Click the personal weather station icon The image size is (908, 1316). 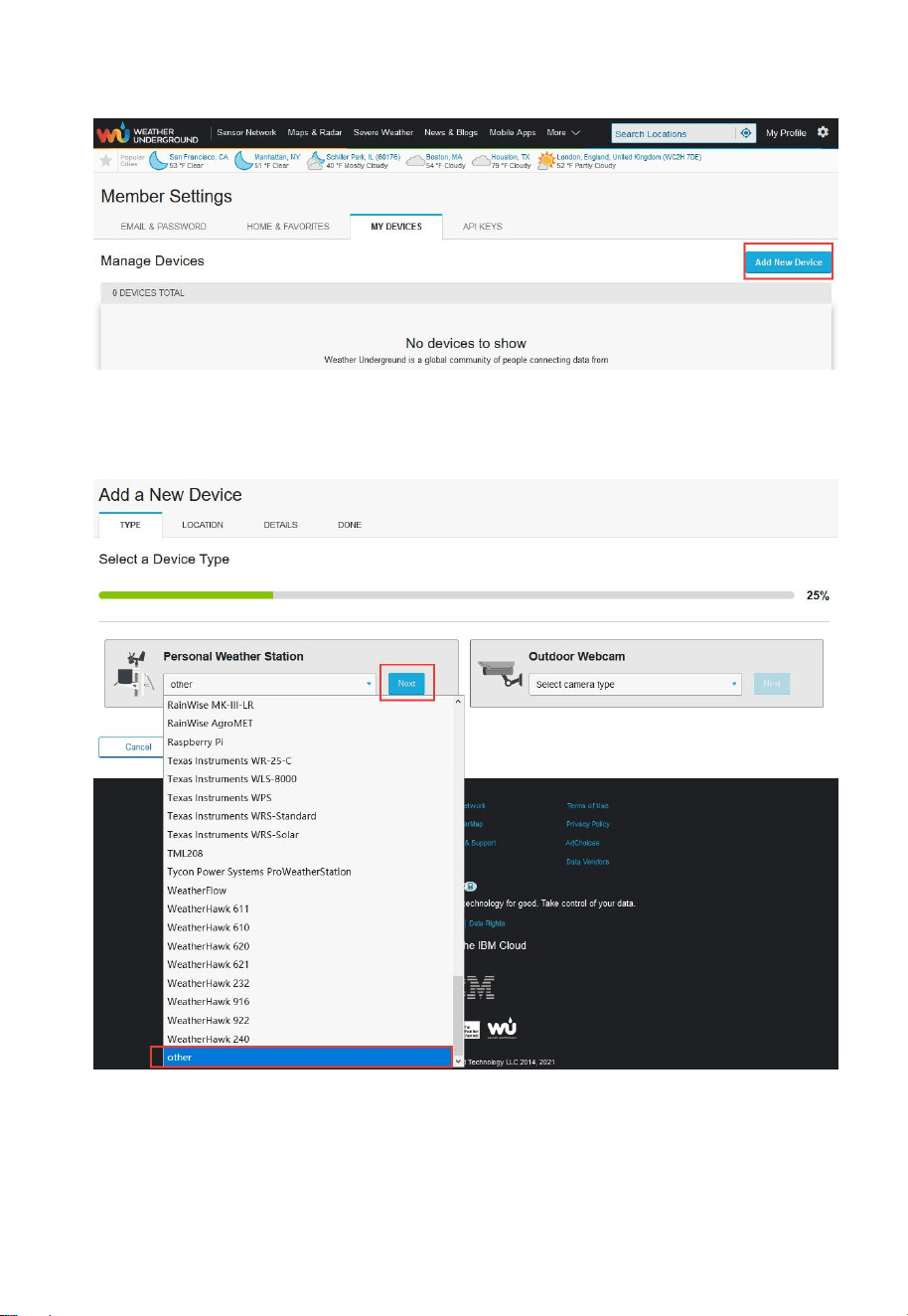click(x=133, y=672)
